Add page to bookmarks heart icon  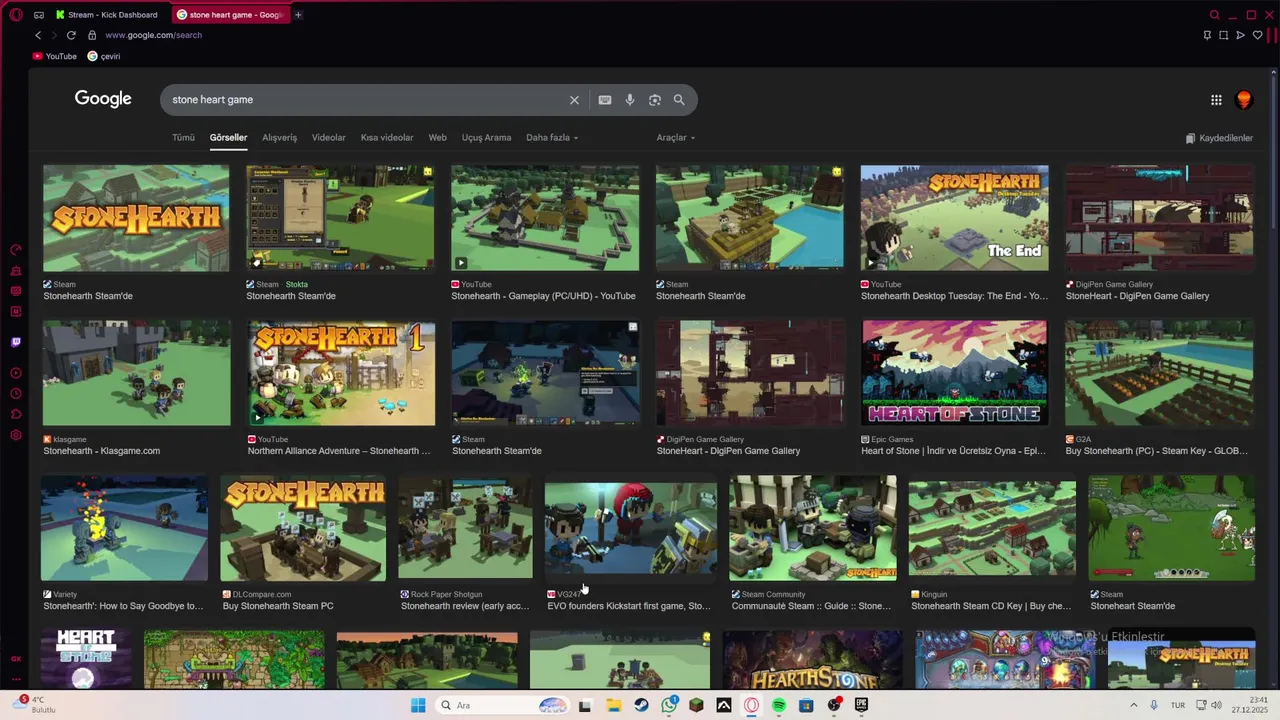[x=1258, y=35]
